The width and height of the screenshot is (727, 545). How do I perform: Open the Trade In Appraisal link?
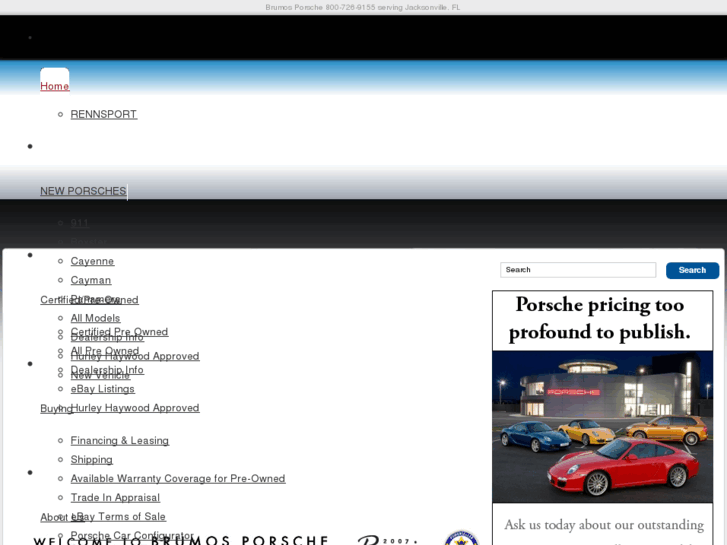[x=115, y=498]
